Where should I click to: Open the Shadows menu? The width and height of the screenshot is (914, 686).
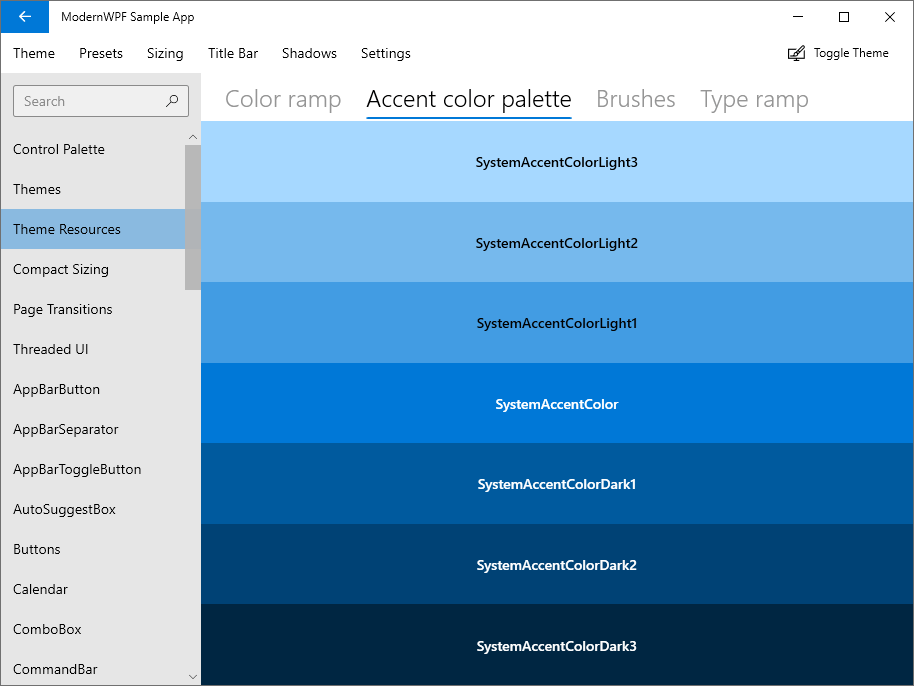tap(309, 53)
